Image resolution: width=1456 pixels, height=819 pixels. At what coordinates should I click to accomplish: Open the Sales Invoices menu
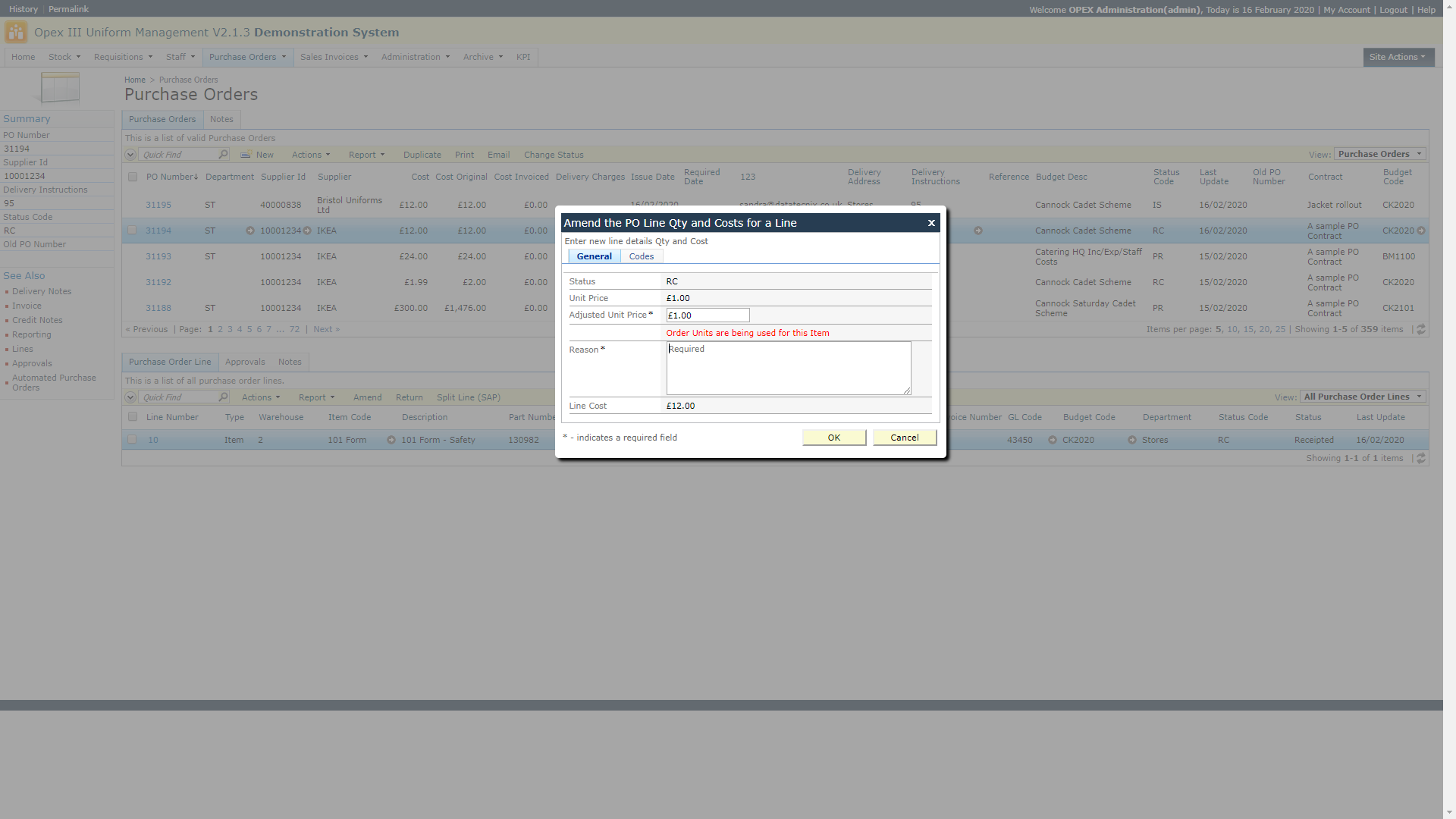click(333, 57)
